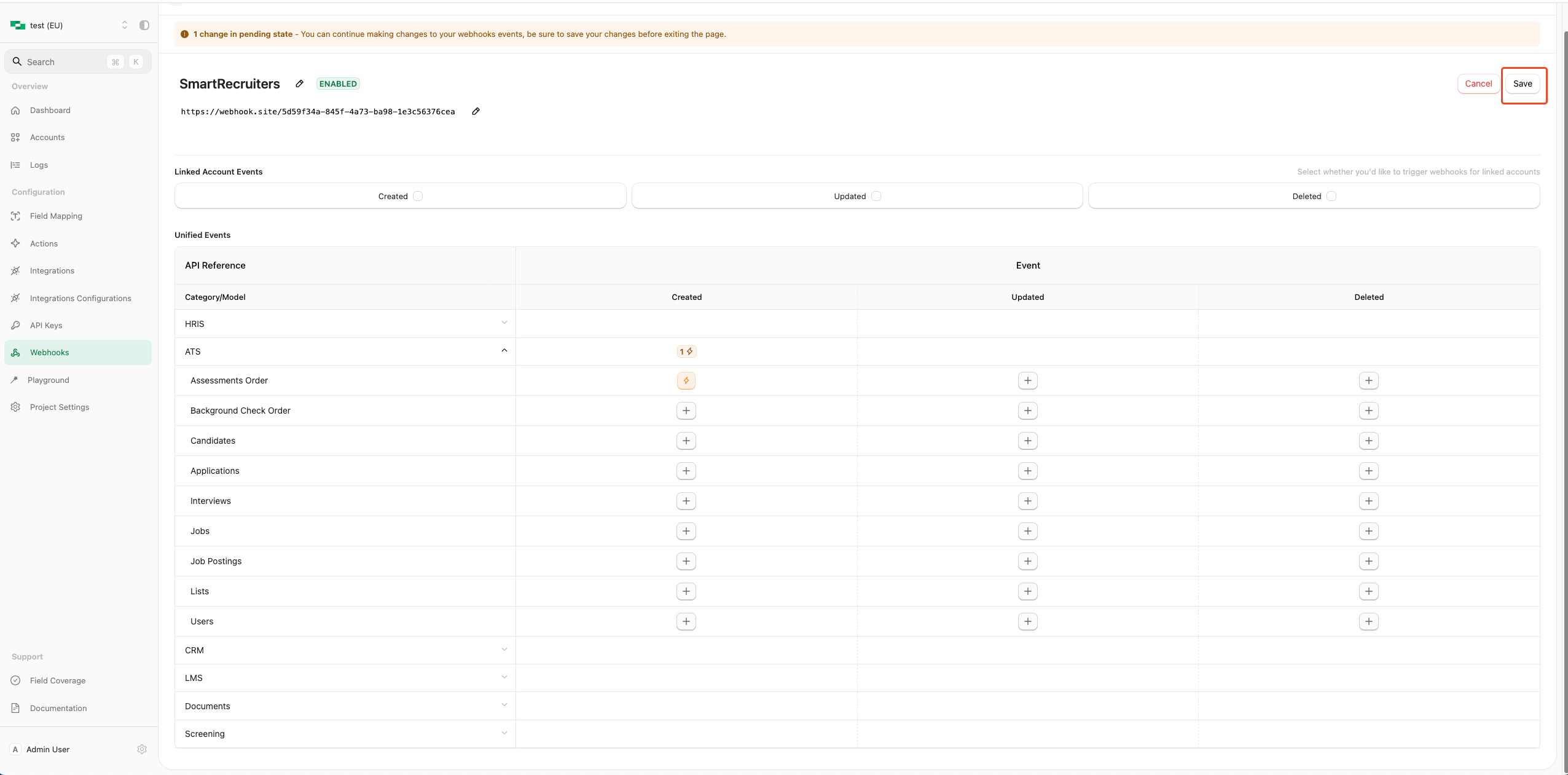Screen dimensions: 1568x775
Task: Enable Updated linked account event checkbox
Action: [876, 196]
